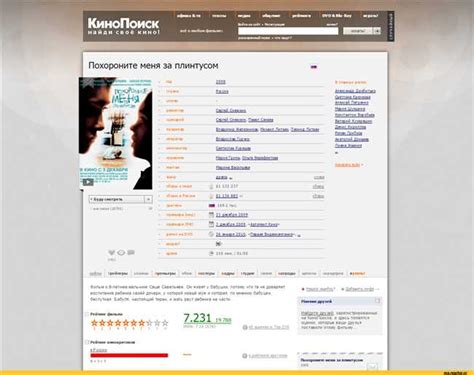Expand bottom-right panel with chevron button
The width and height of the screenshot is (474, 375).
click(372, 367)
